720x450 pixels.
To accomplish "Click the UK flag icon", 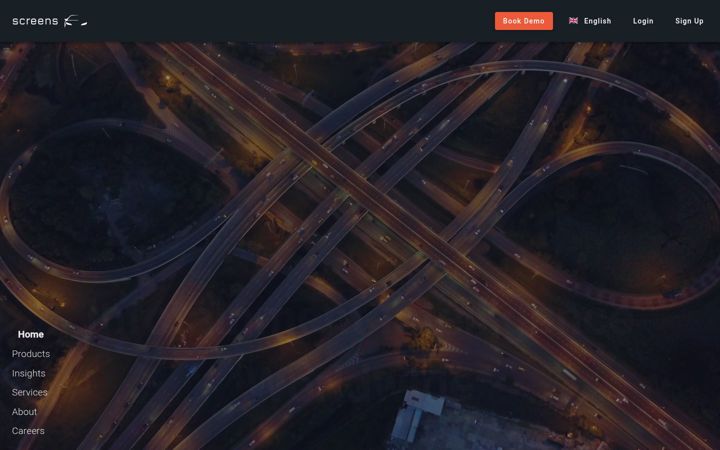I will 574,21.
